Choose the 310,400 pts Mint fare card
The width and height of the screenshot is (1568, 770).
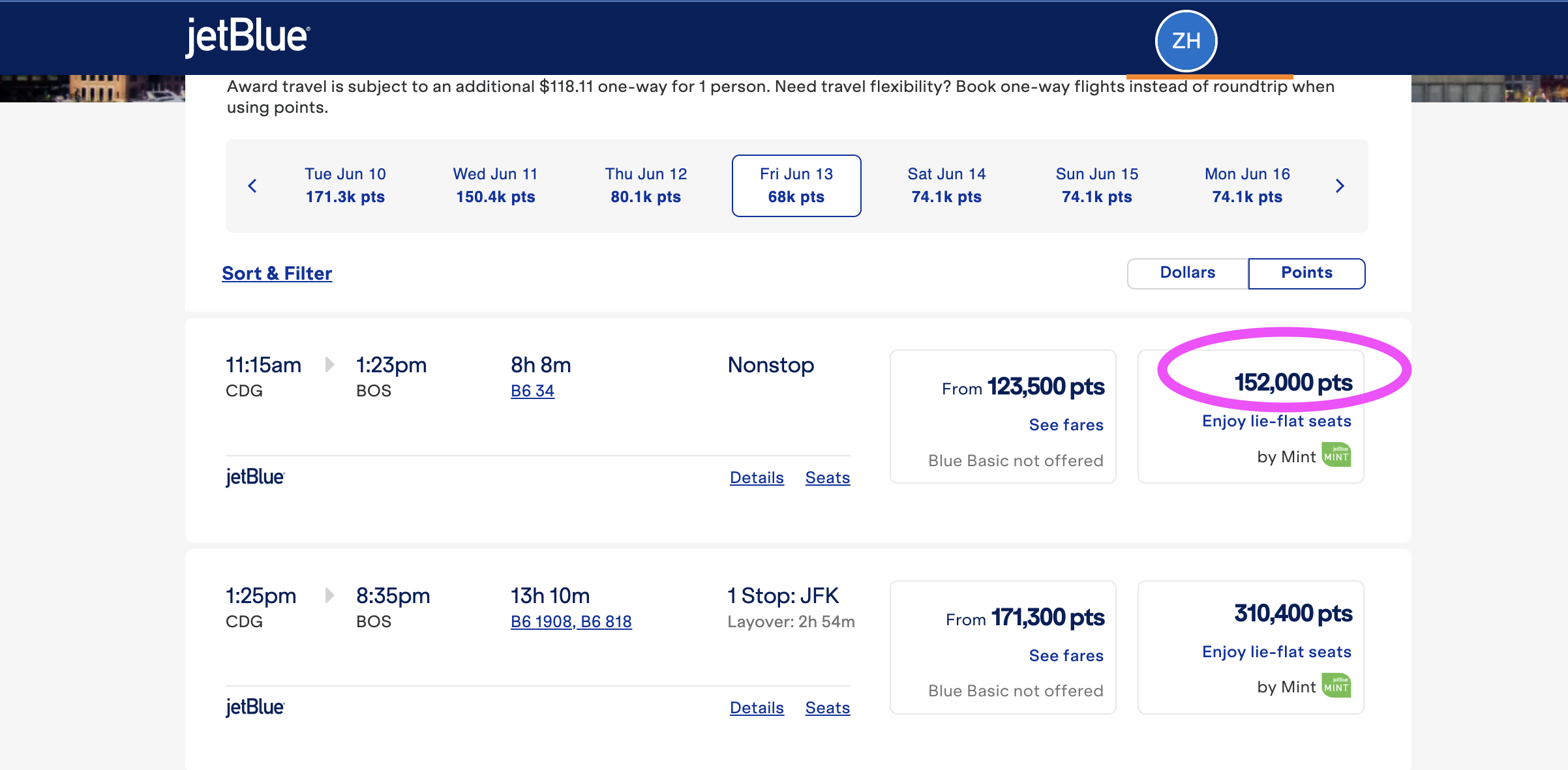click(1251, 647)
